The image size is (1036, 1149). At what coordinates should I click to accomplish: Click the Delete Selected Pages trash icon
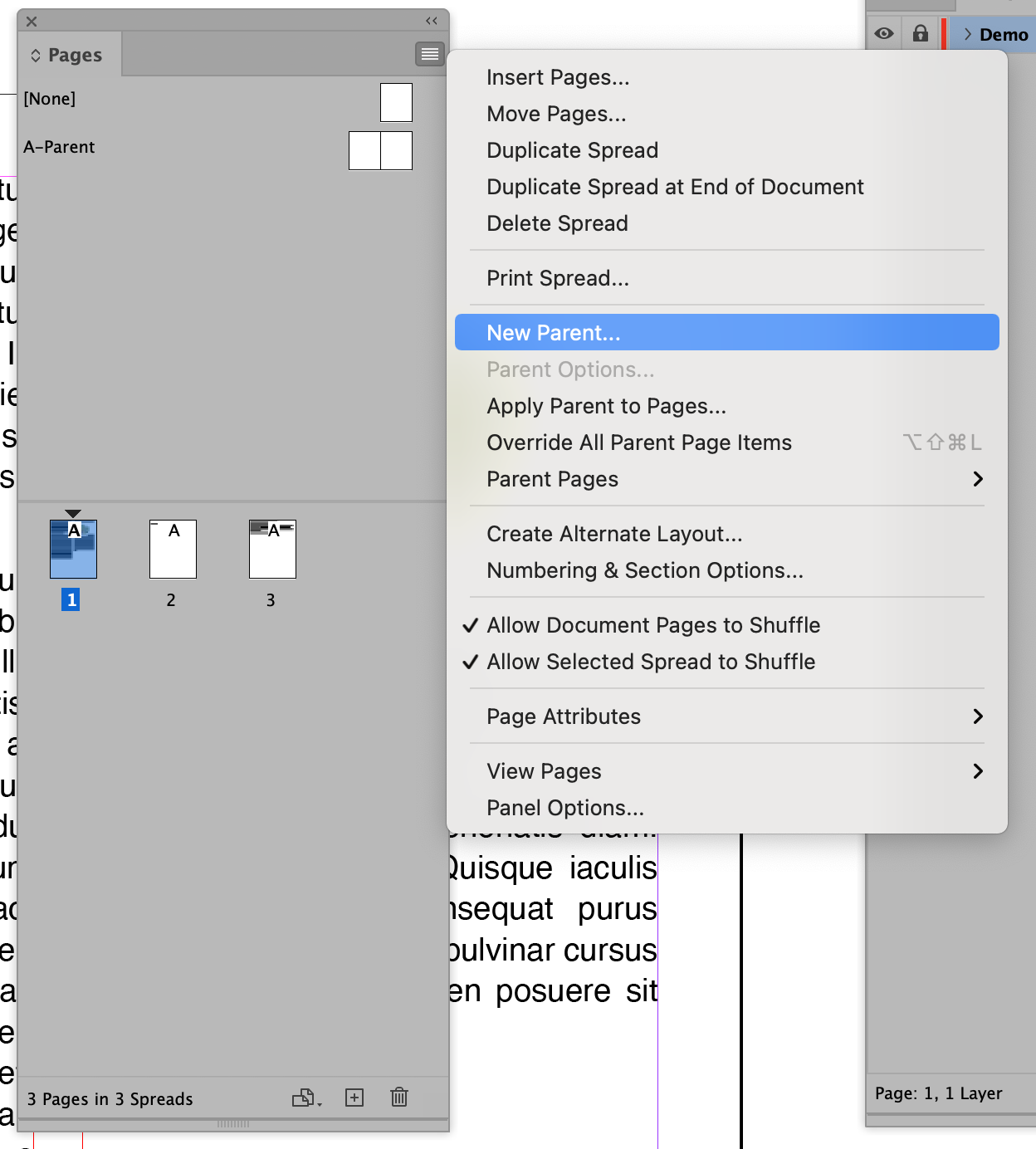click(399, 1098)
